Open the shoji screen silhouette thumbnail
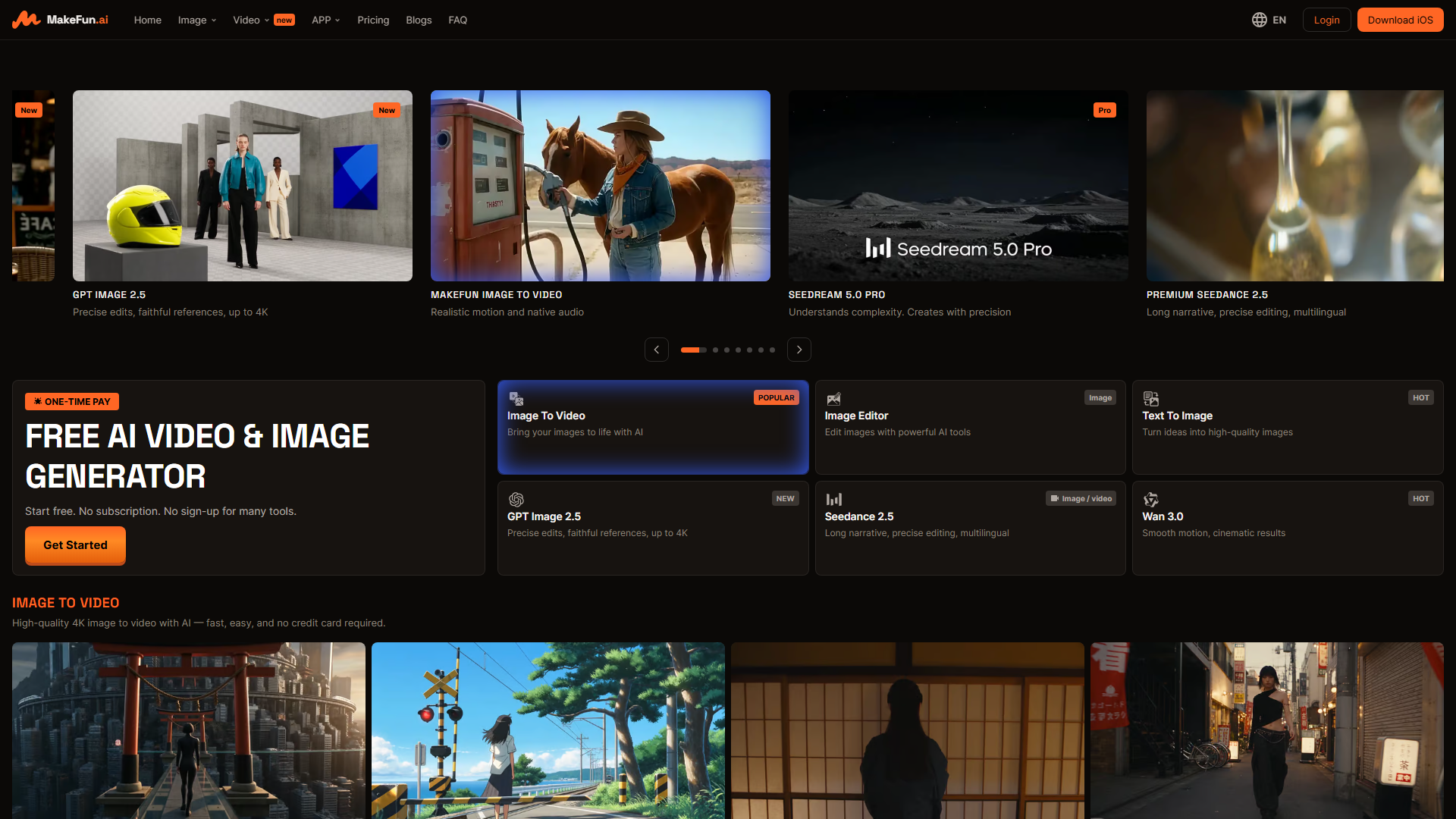Viewport: 1456px width, 819px height. click(908, 731)
